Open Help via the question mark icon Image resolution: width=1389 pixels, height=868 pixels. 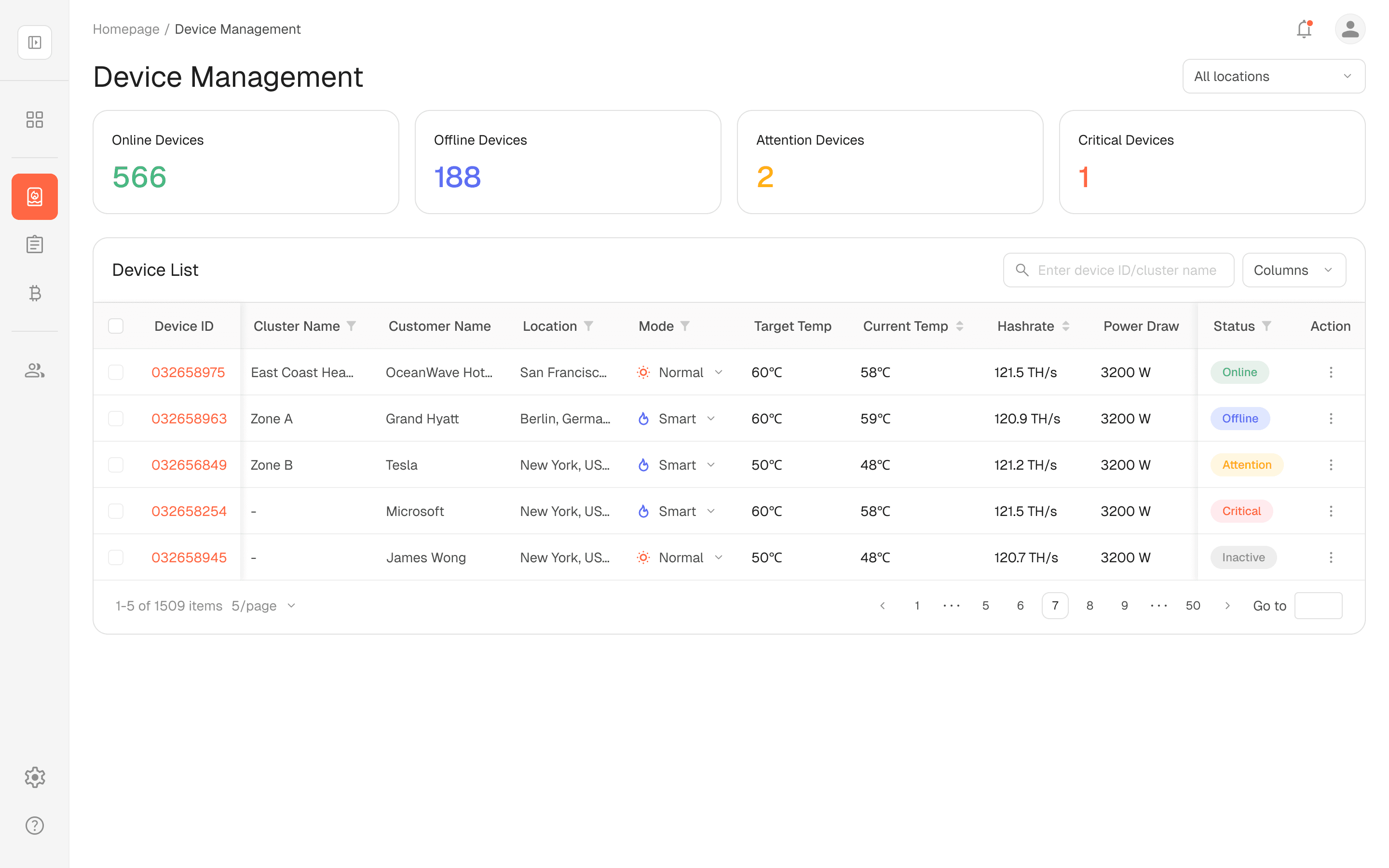[34, 826]
